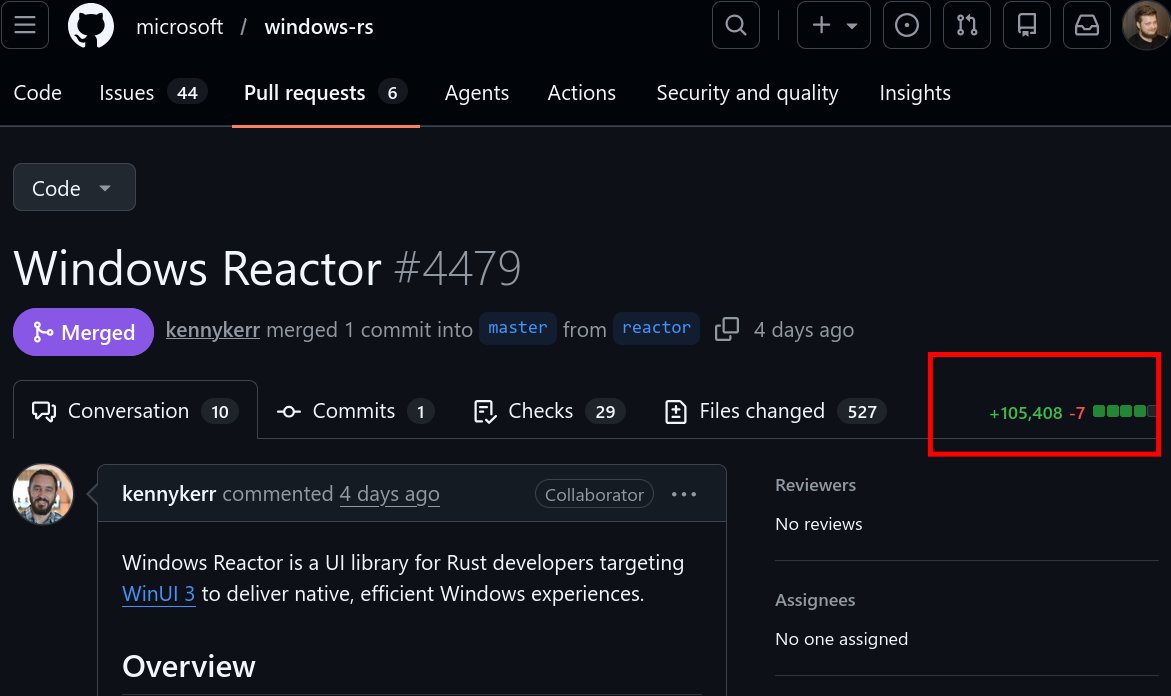Screen dimensions: 1171x696
Task: Open kennykerr author name on comment
Action: click(169, 494)
